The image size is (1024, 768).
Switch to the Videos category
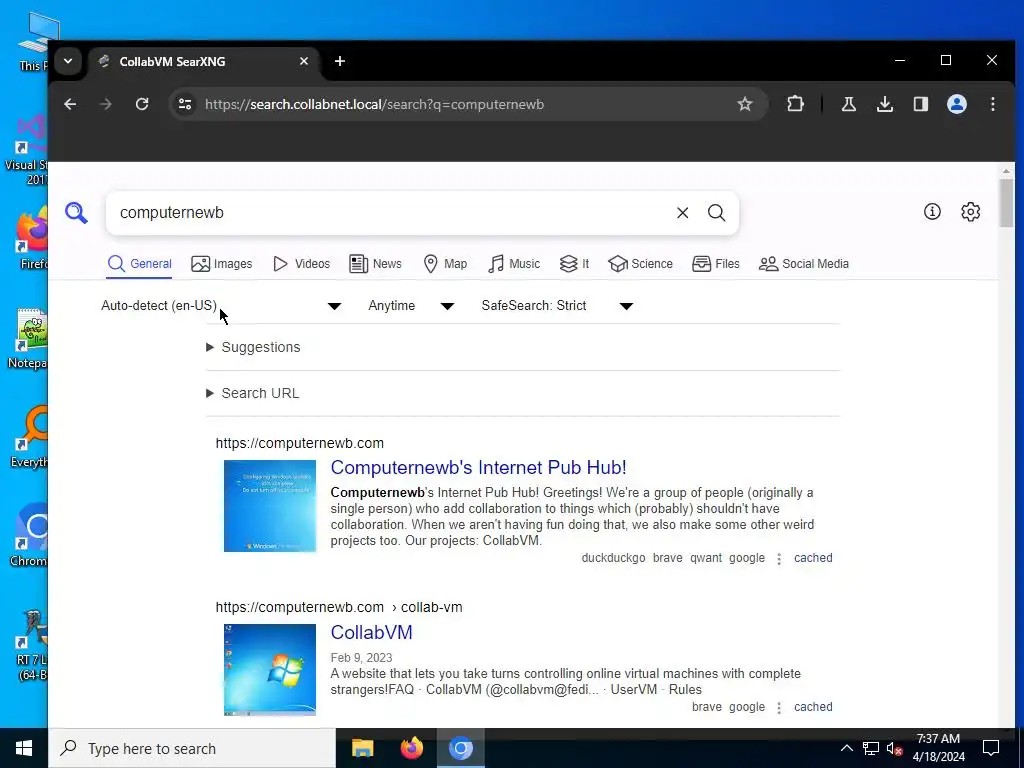click(x=301, y=264)
